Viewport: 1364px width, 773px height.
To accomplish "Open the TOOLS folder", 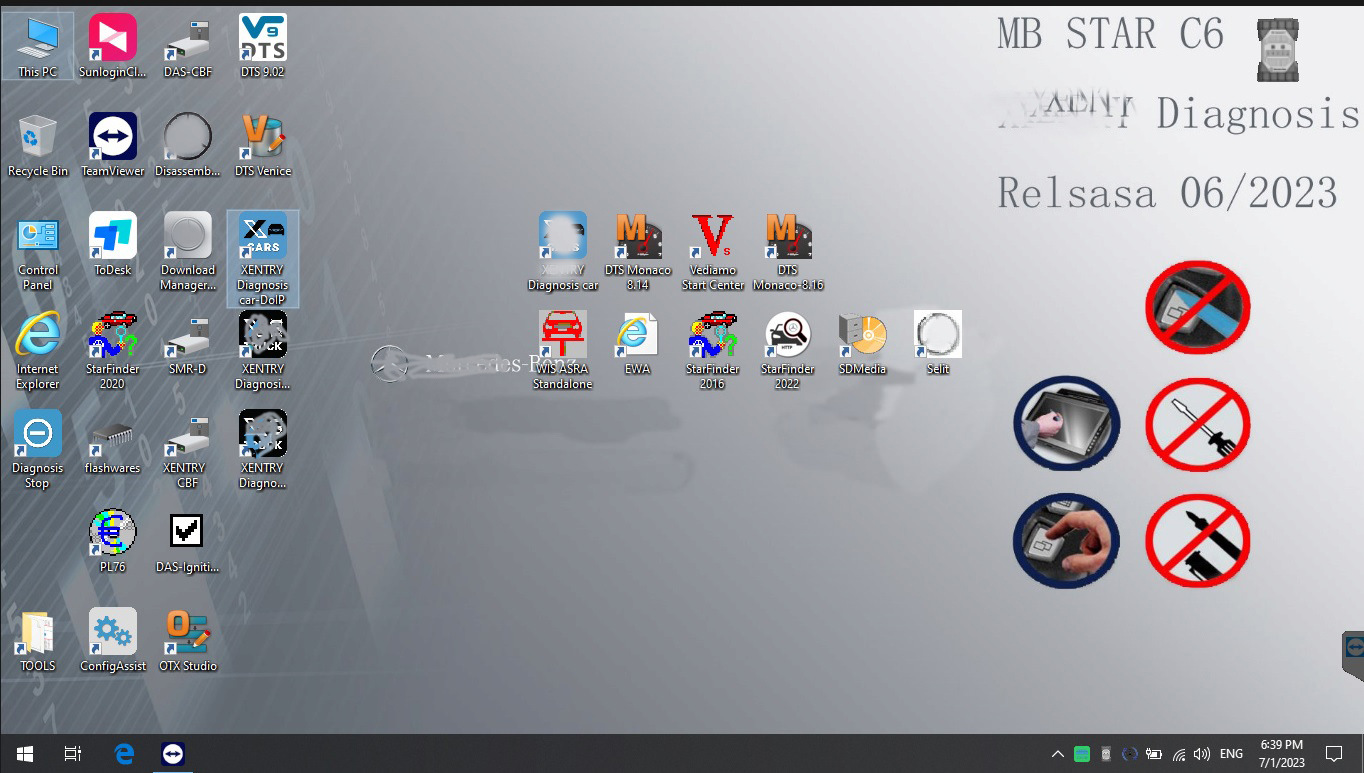I will [37, 640].
